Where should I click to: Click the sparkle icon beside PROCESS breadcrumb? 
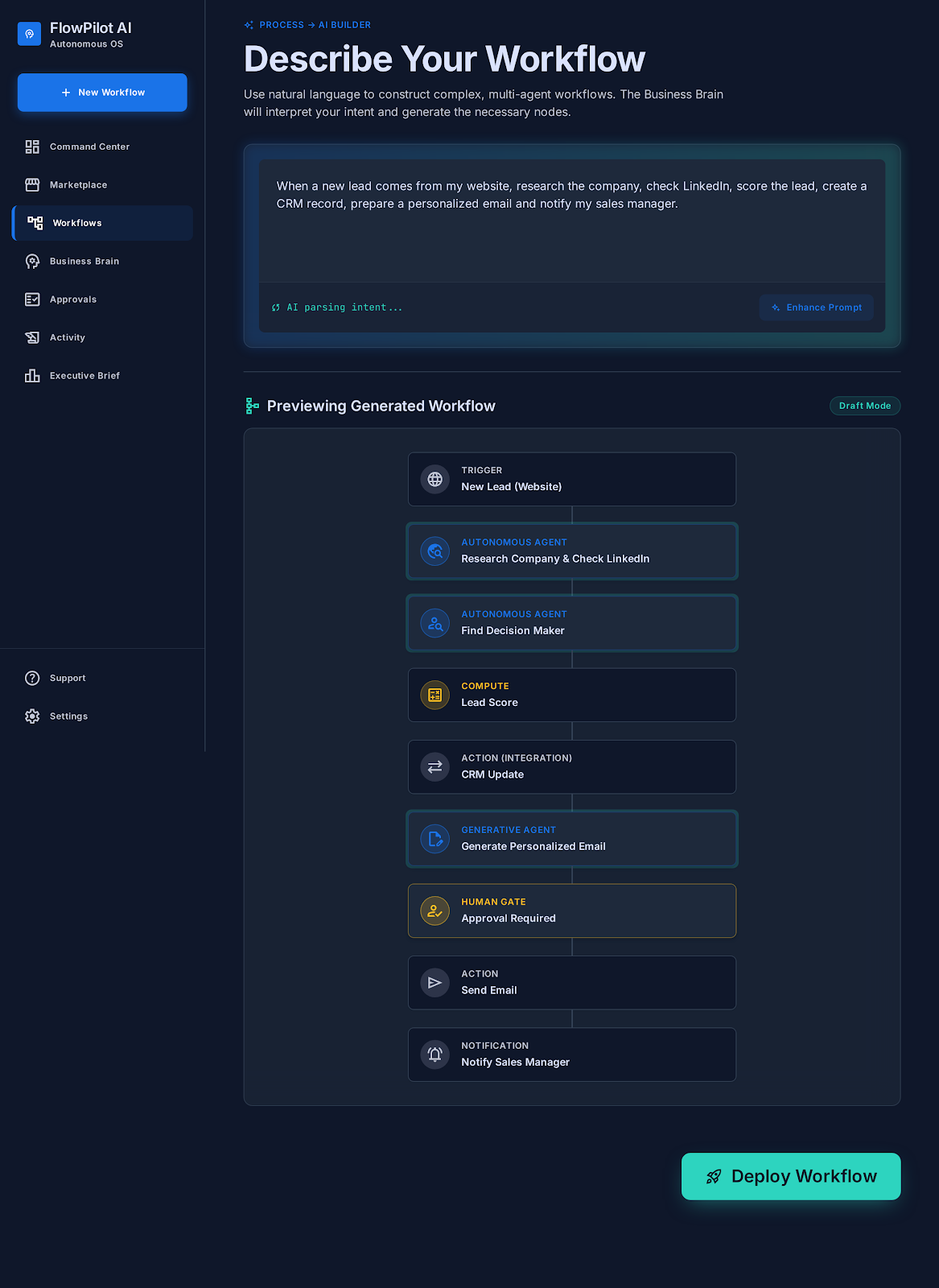(249, 25)
